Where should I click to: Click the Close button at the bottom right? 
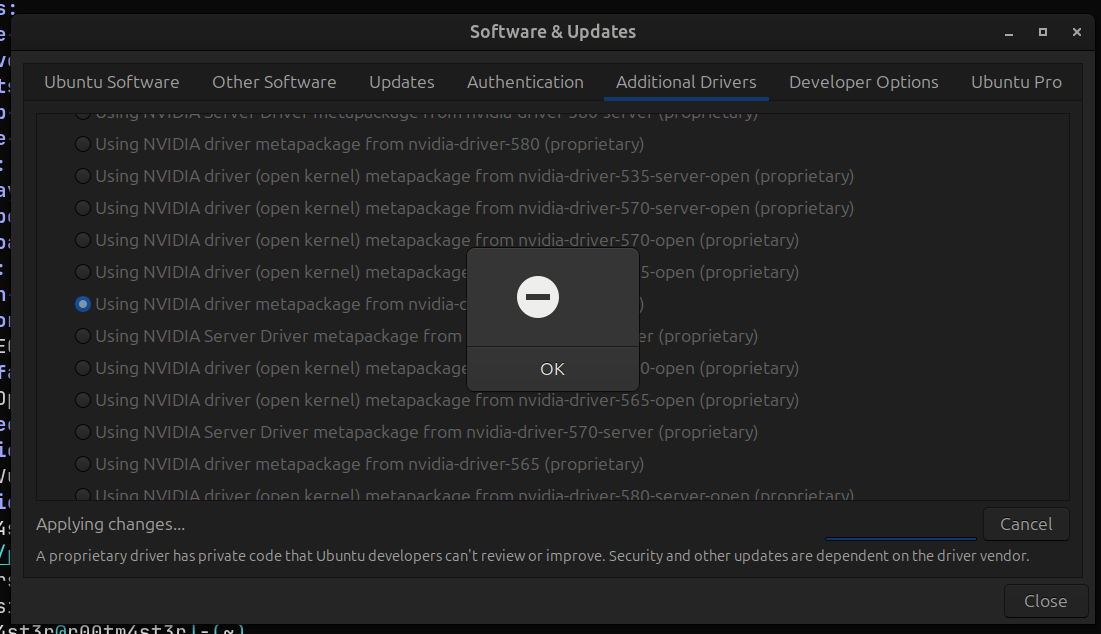point(1045,601)
